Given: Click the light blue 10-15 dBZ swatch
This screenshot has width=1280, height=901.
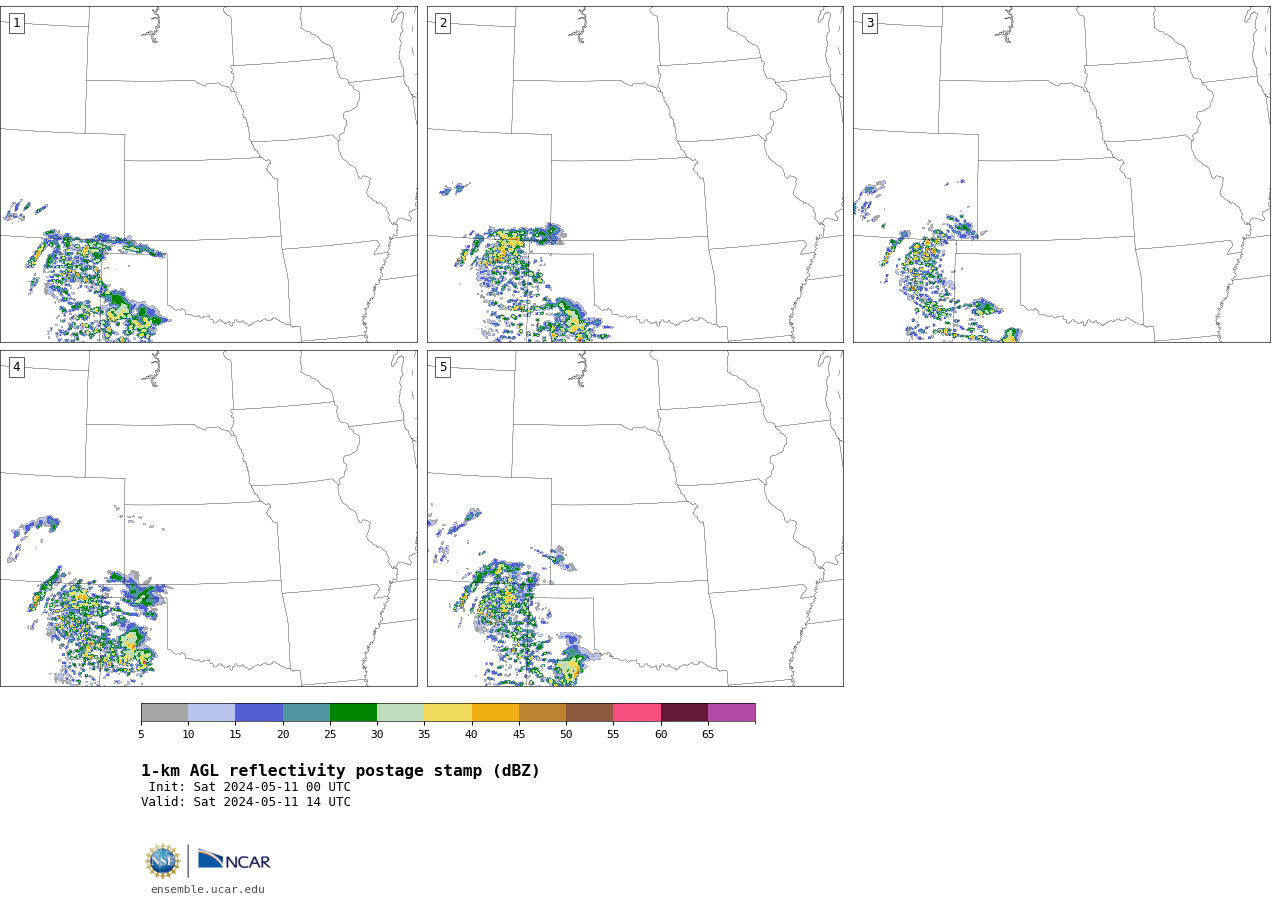Looking at the screenshot, I should tap(211, 712).
